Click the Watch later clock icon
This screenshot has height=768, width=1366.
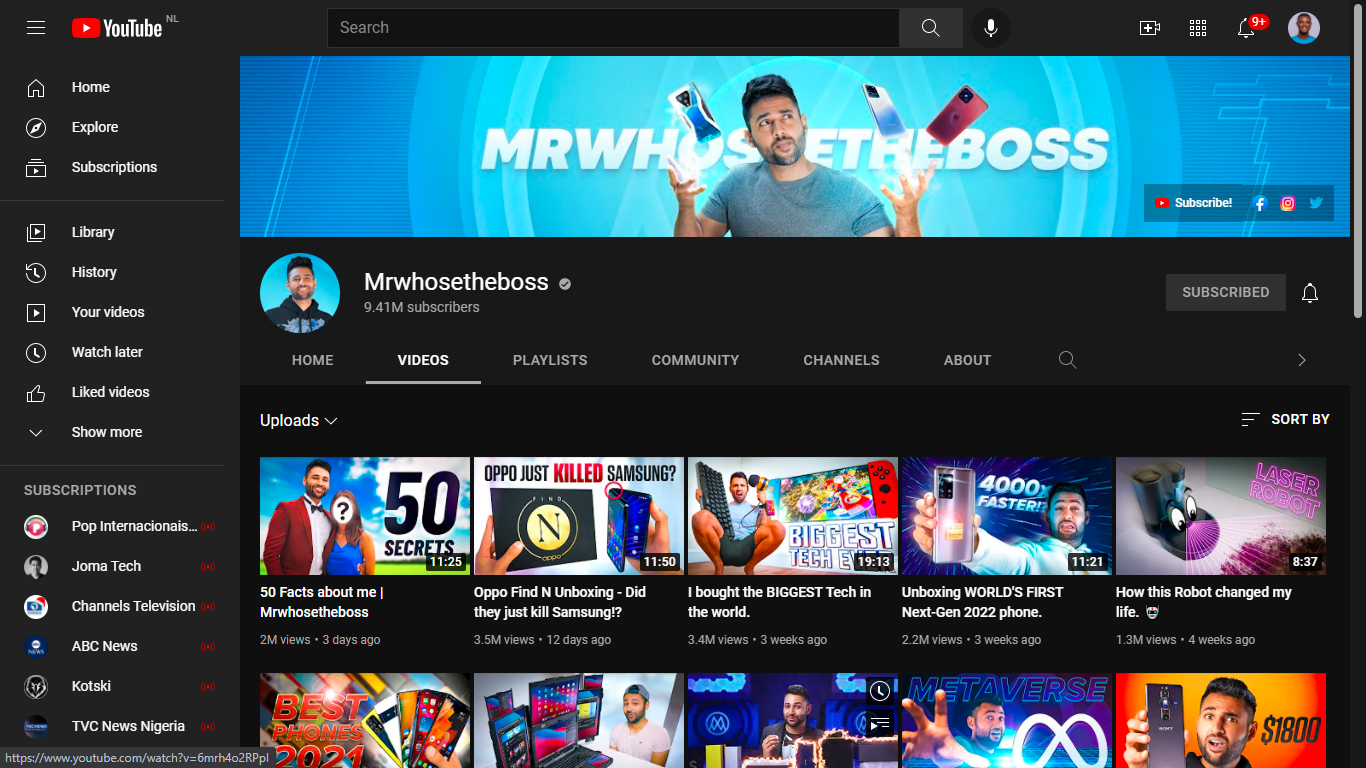click(x=36, y=352)
